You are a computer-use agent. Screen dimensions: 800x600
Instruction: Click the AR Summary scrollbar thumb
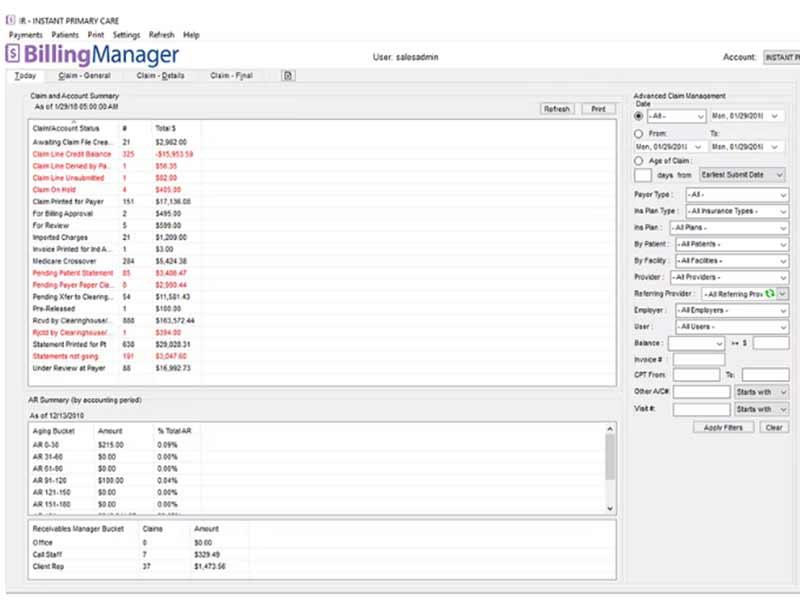point(610,457)
